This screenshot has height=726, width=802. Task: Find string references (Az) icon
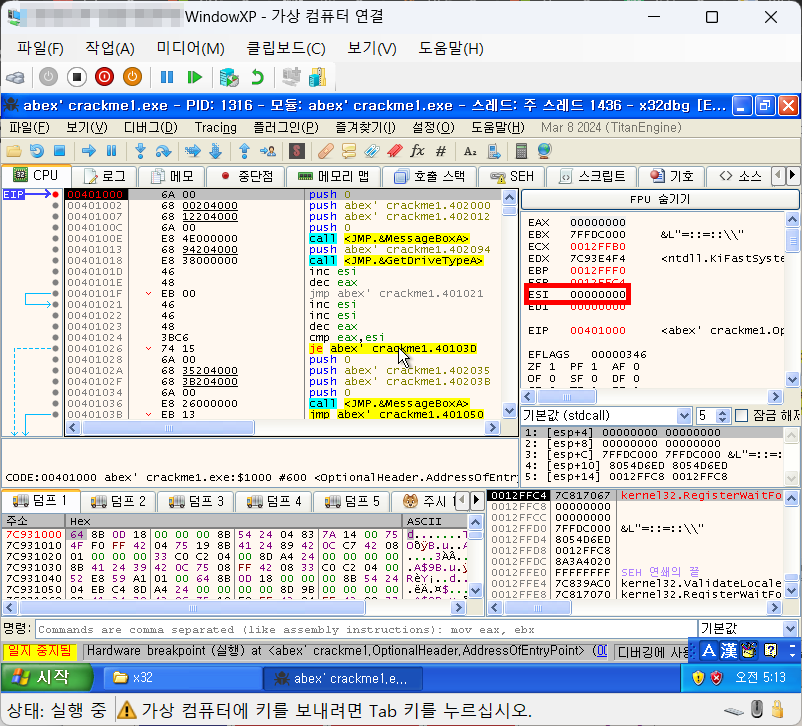click(x=470, y=151)
